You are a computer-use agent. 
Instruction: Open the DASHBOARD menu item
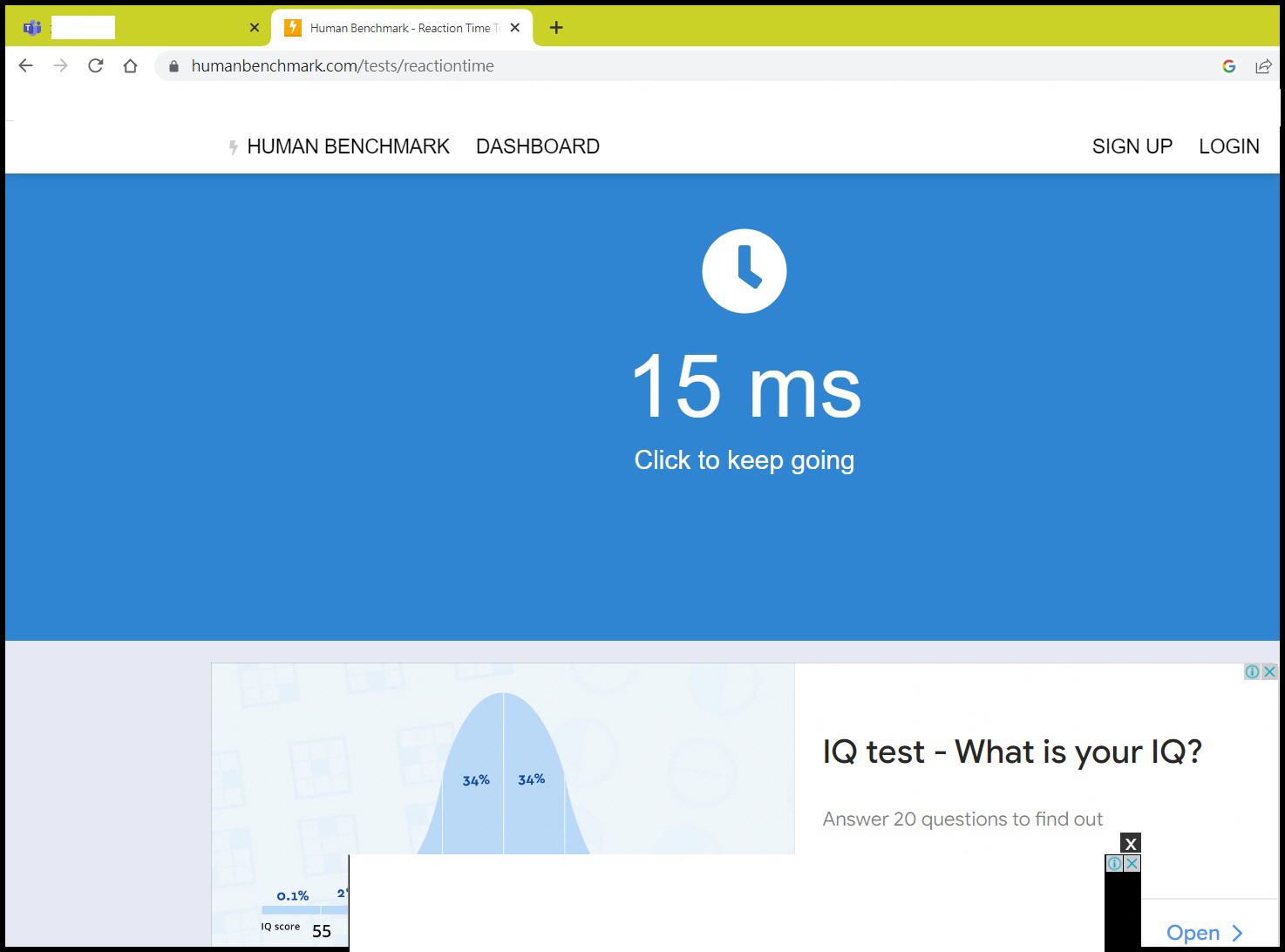click(x=537, y=146)
